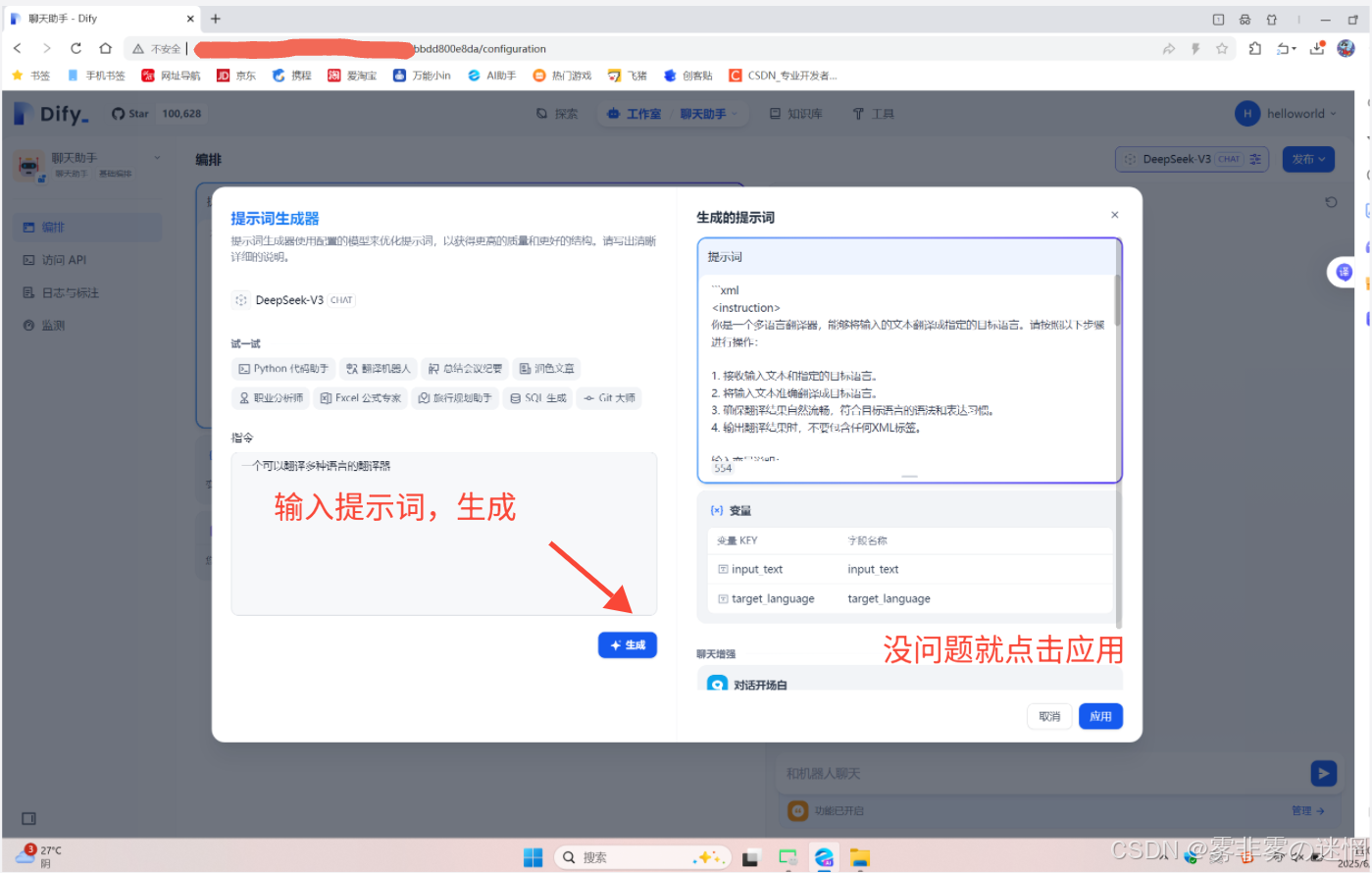Click the generated prompt panel scrollbar
Viewport: 1372px width, 873px height.
1117,299
